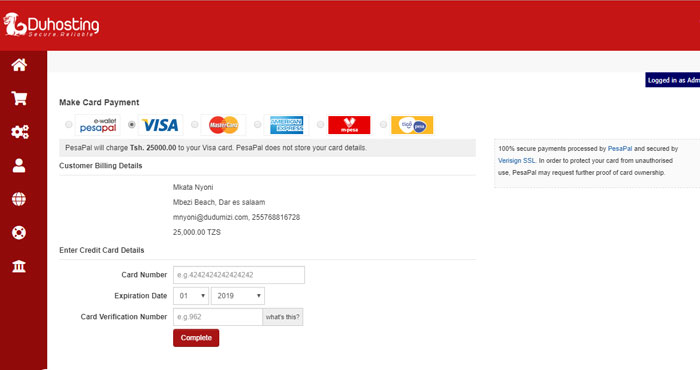Expand the expiration year 2019 dropdown
The image size is (700, 370).
(x=238, y=296)
